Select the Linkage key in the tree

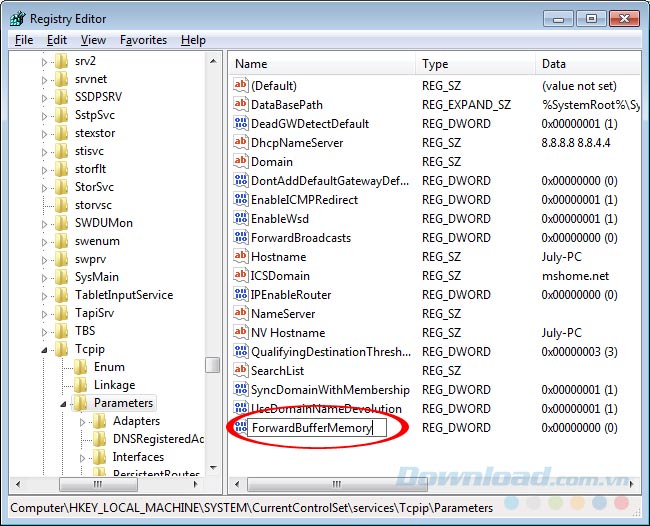pyautogui.click(x=114, y=385)
